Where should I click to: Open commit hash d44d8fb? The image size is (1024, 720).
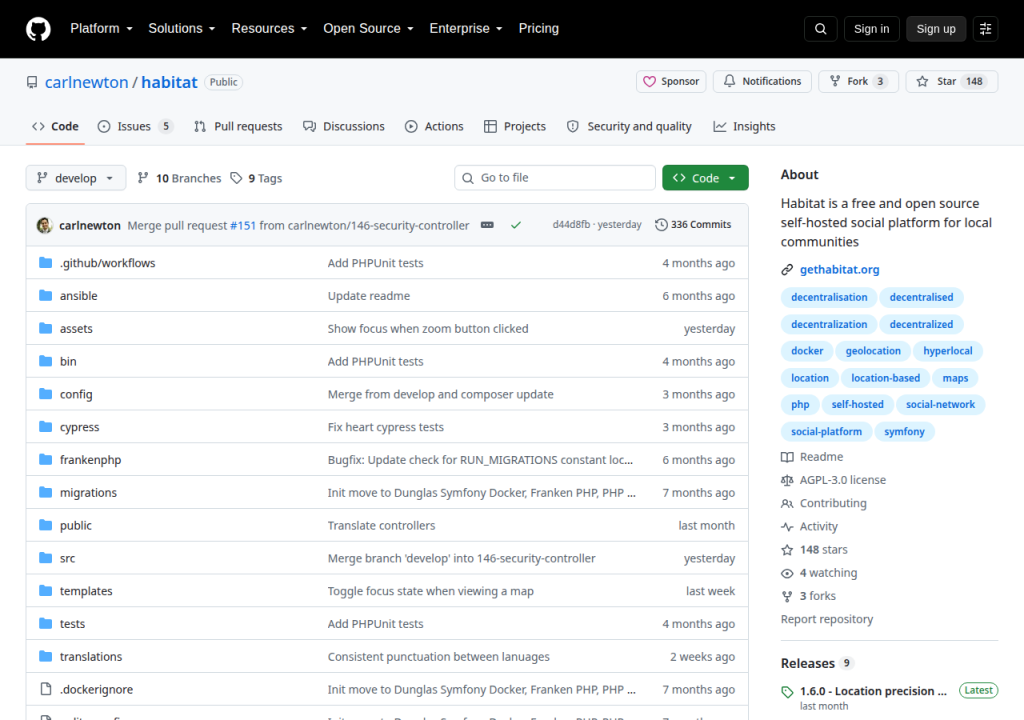pyautogui.click(x=571, y=225)
